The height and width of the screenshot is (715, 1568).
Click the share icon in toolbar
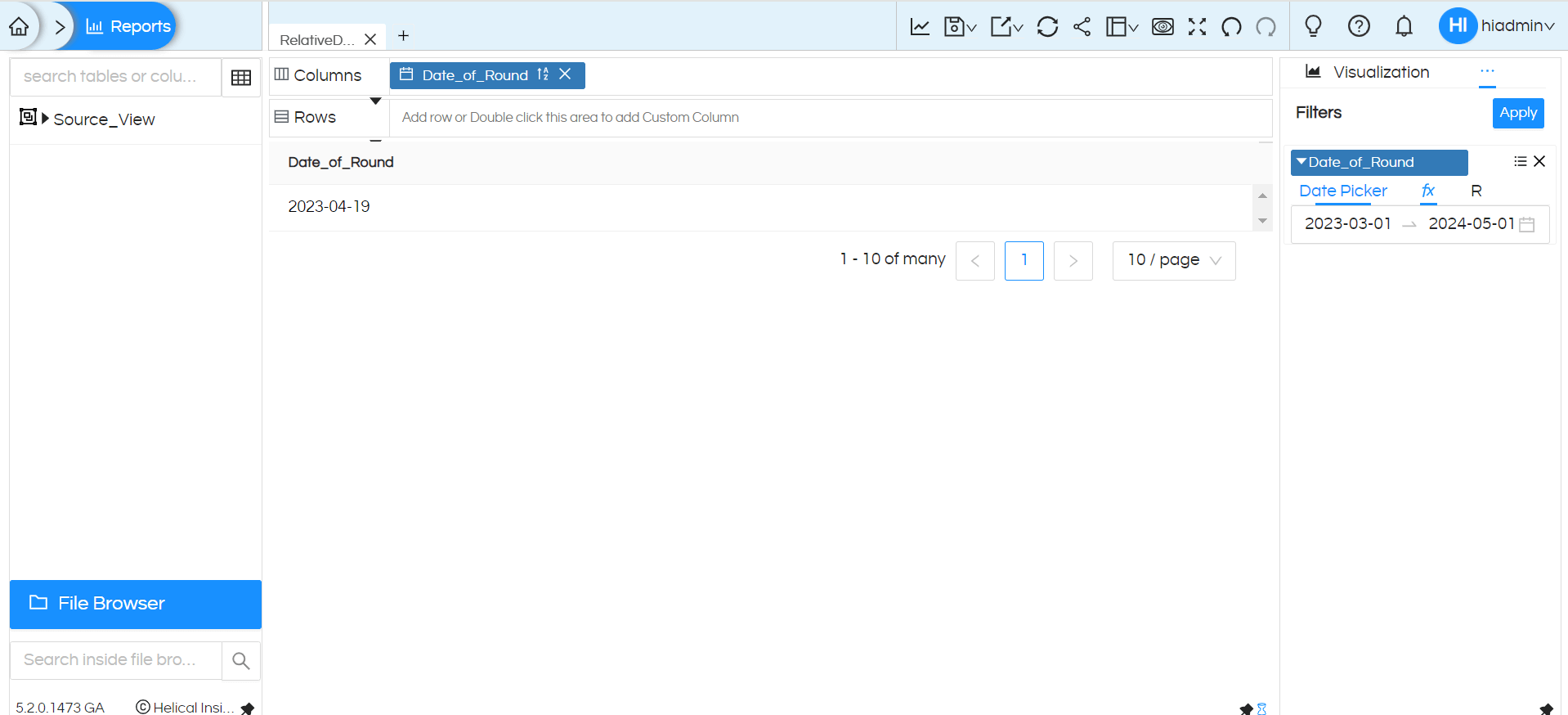pos(1082,26)
